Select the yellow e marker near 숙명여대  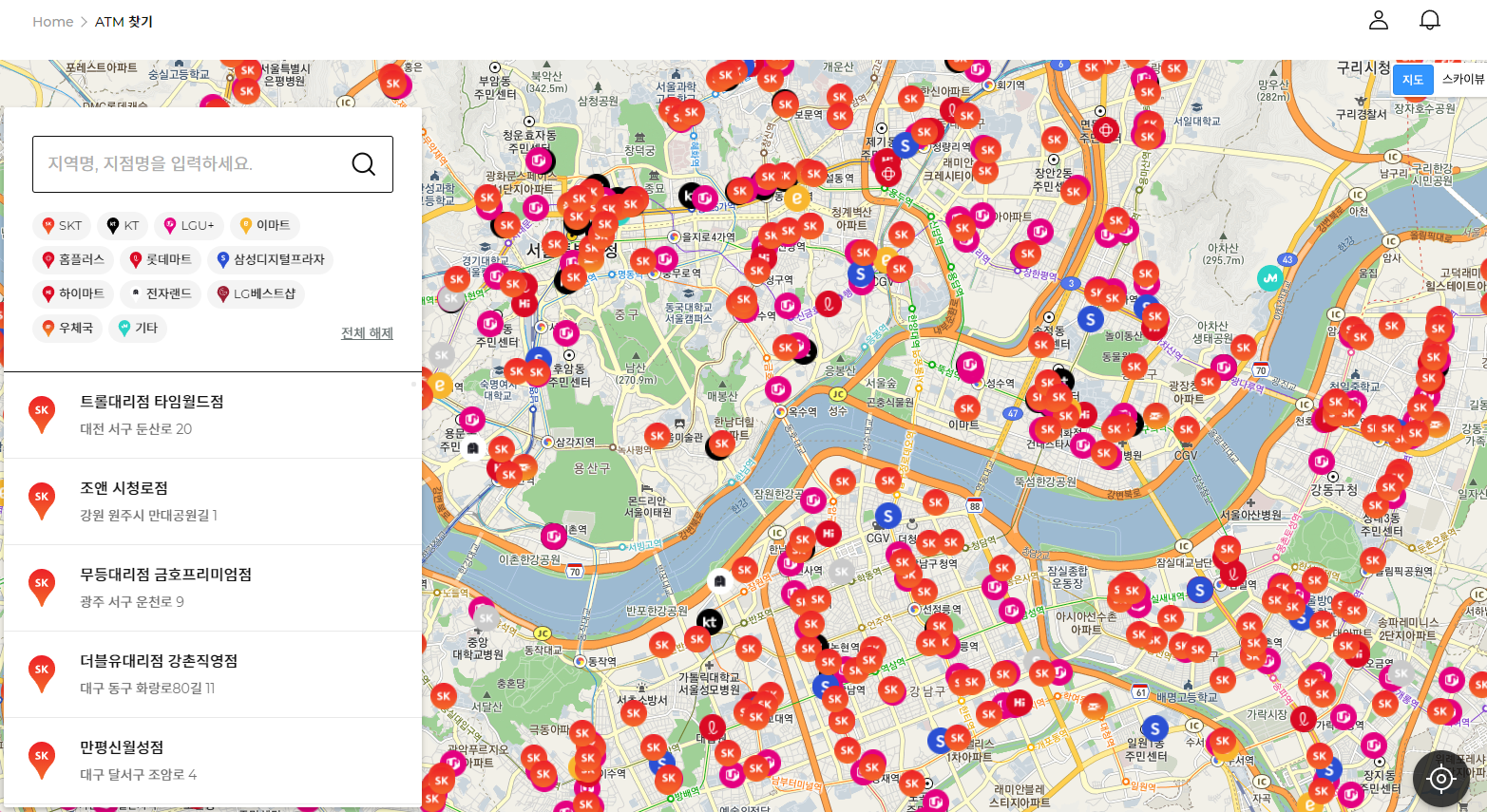point(440,385)
